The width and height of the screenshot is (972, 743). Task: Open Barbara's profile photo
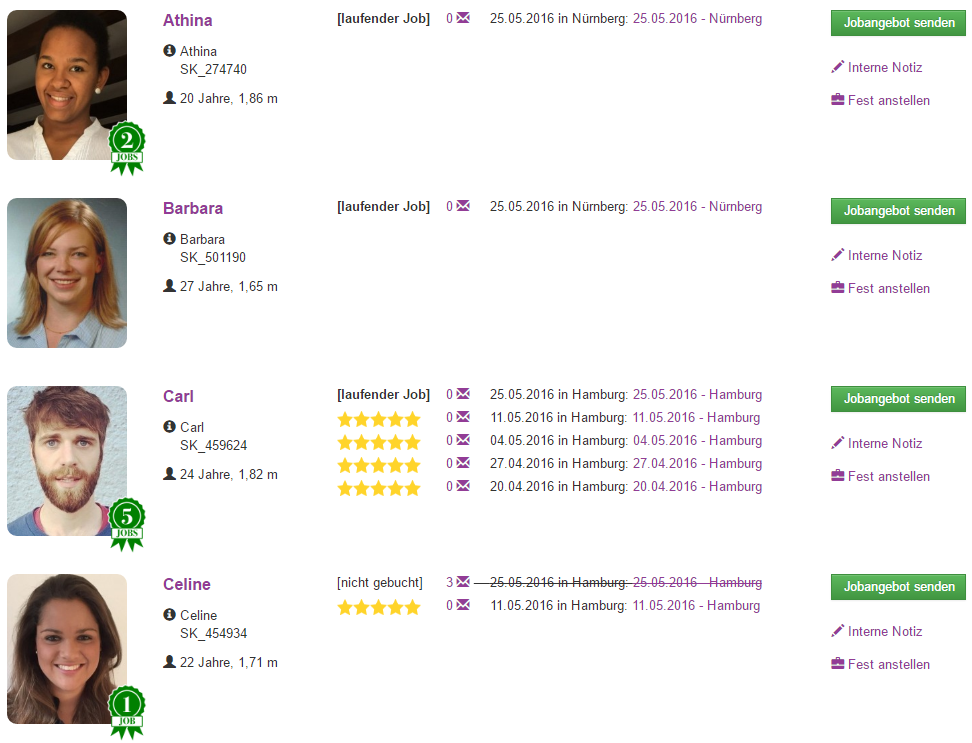(67, 273)
